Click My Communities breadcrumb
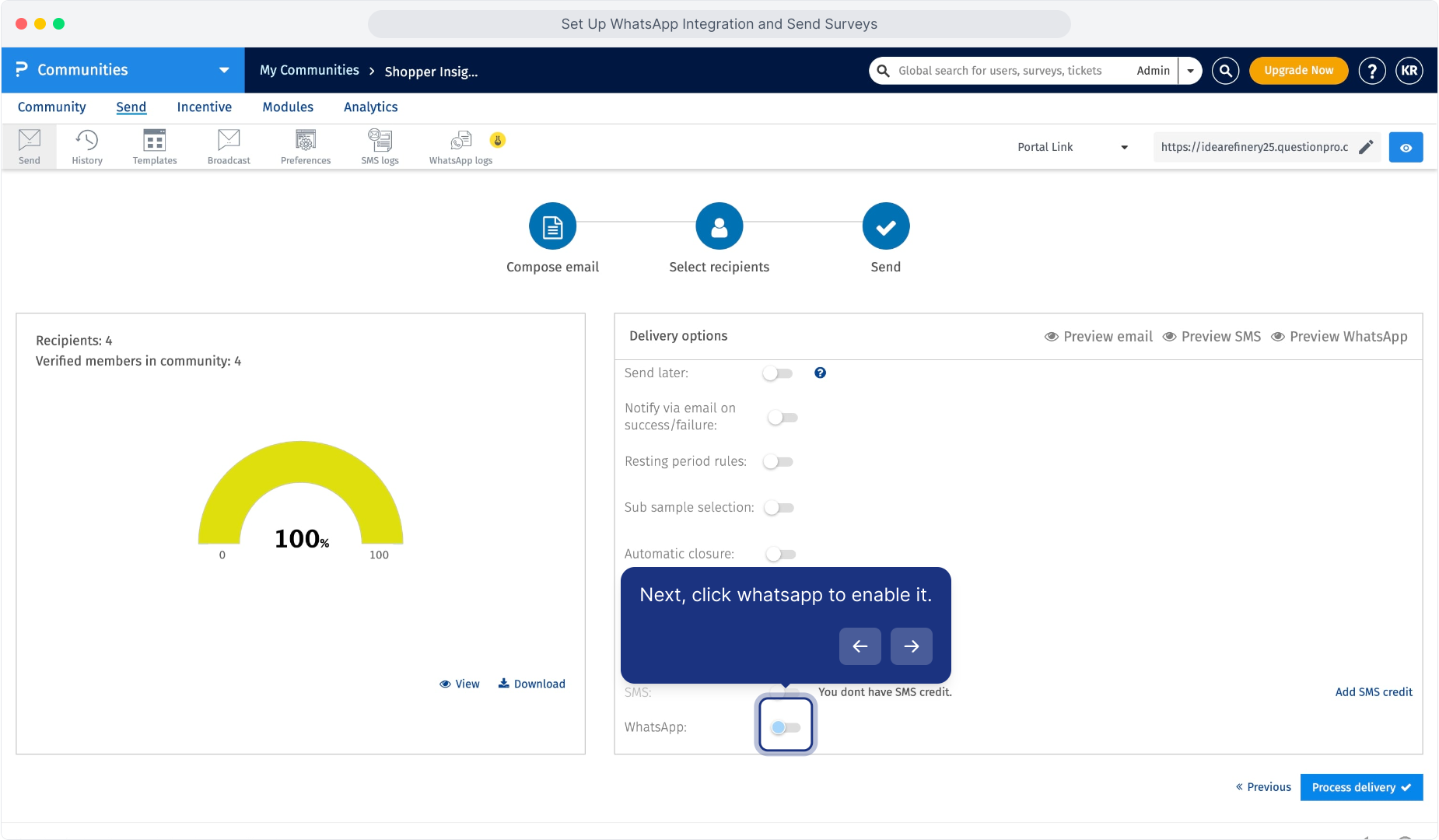This screenshot has width=1439, height=840. click(x=310, y=70)
